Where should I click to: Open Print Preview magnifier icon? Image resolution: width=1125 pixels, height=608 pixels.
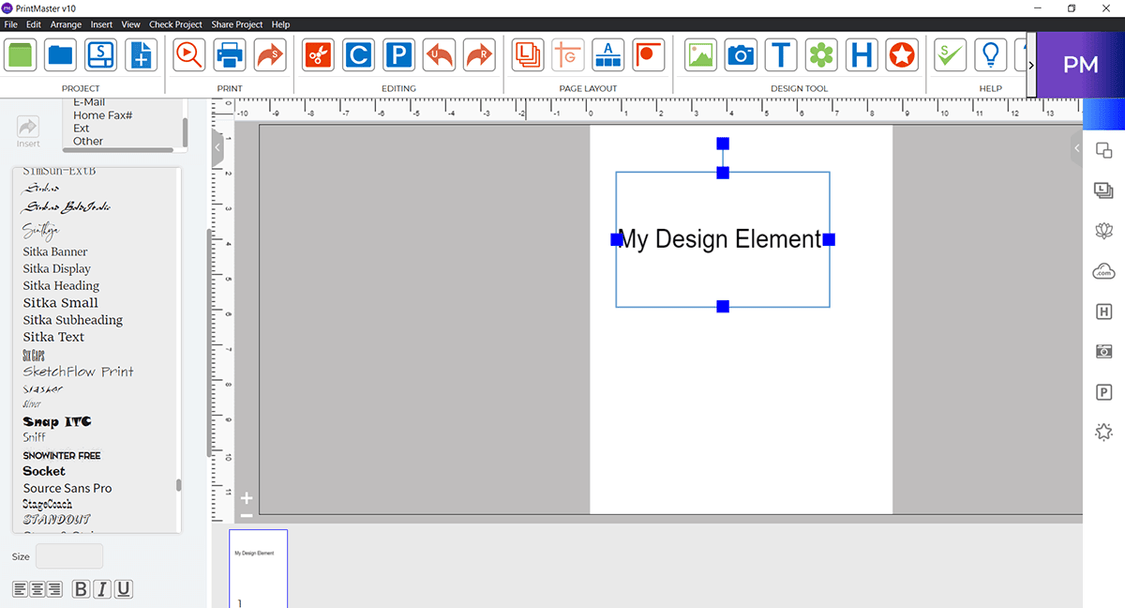(189, 55)
